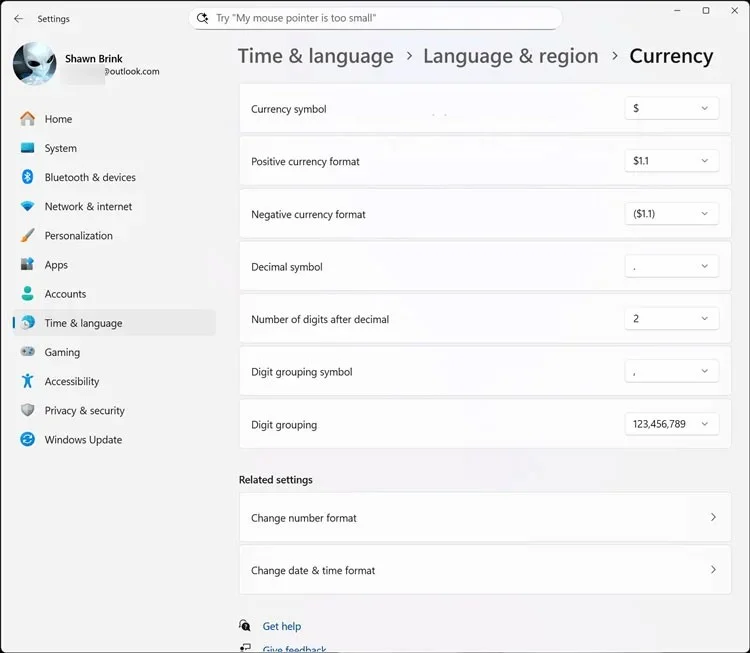Click the Bluetooth & devices sidebar icon
The width and height of the screenshot is (750, 653).
pos(27,177)
